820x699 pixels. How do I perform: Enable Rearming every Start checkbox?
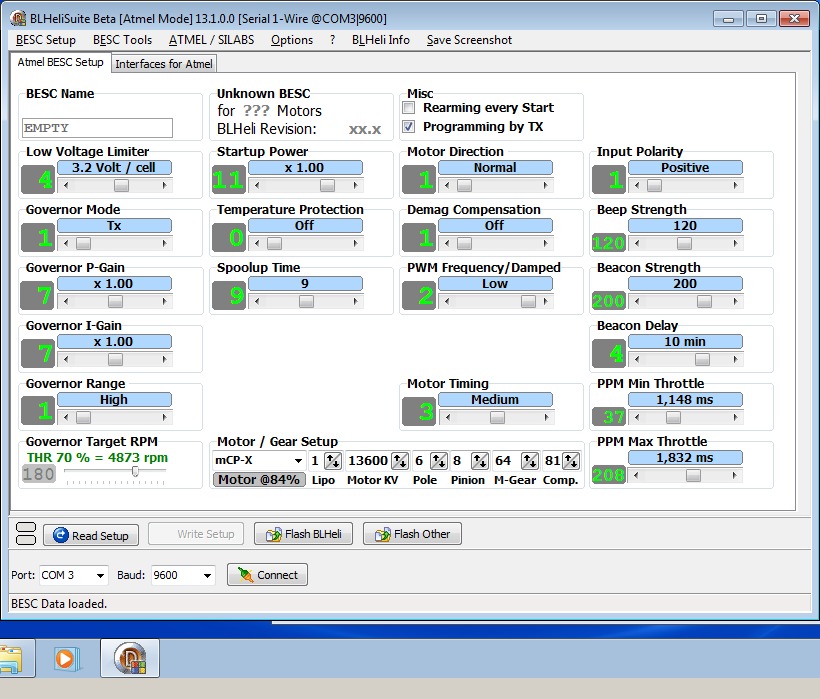pos(408,108)
